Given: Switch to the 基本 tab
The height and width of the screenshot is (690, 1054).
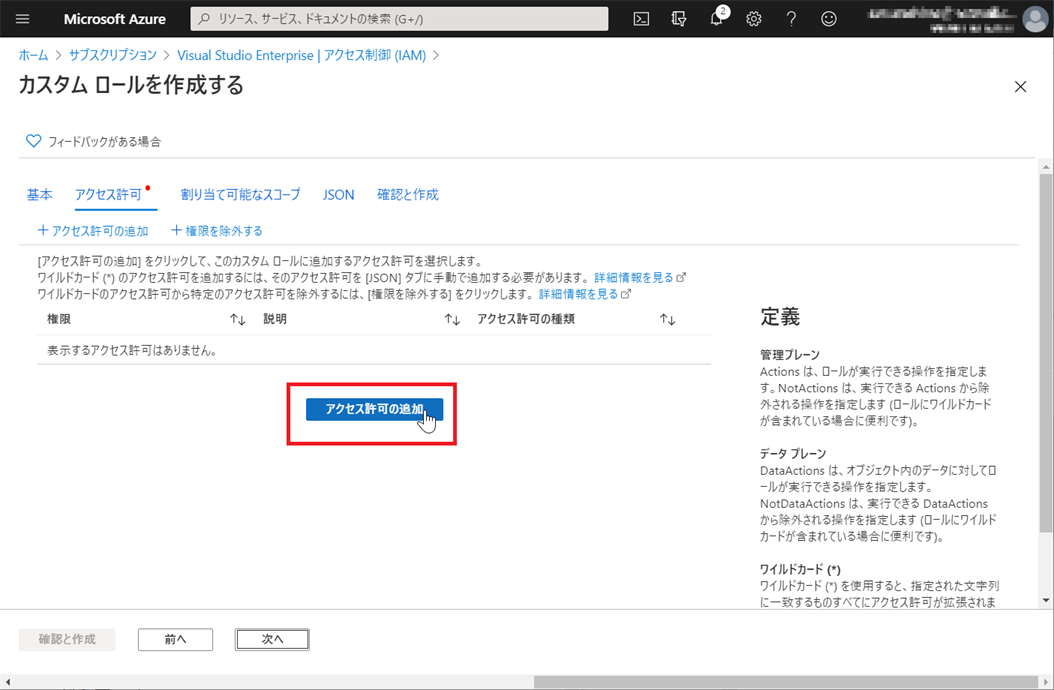Looking at the screenshot, I should 40,194.
